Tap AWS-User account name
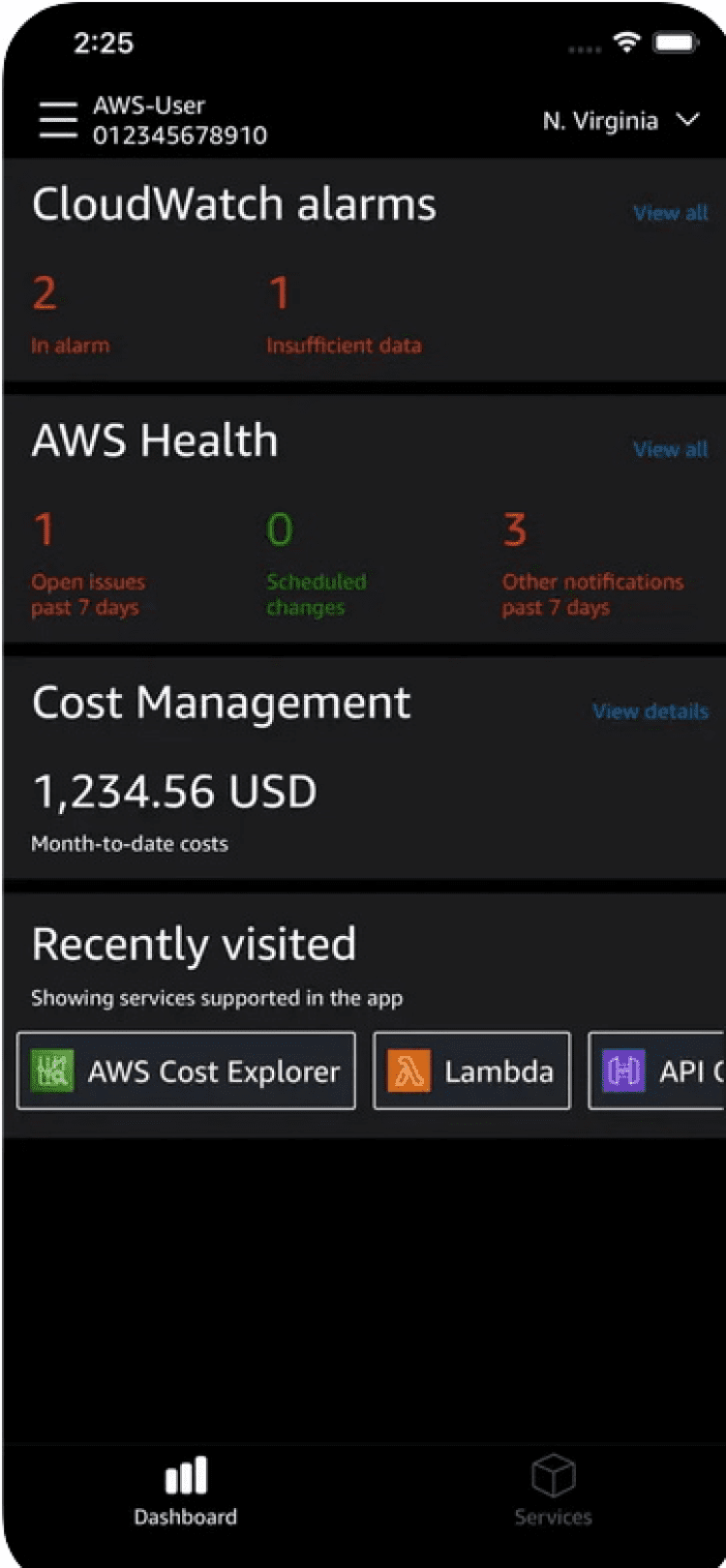 149,106
